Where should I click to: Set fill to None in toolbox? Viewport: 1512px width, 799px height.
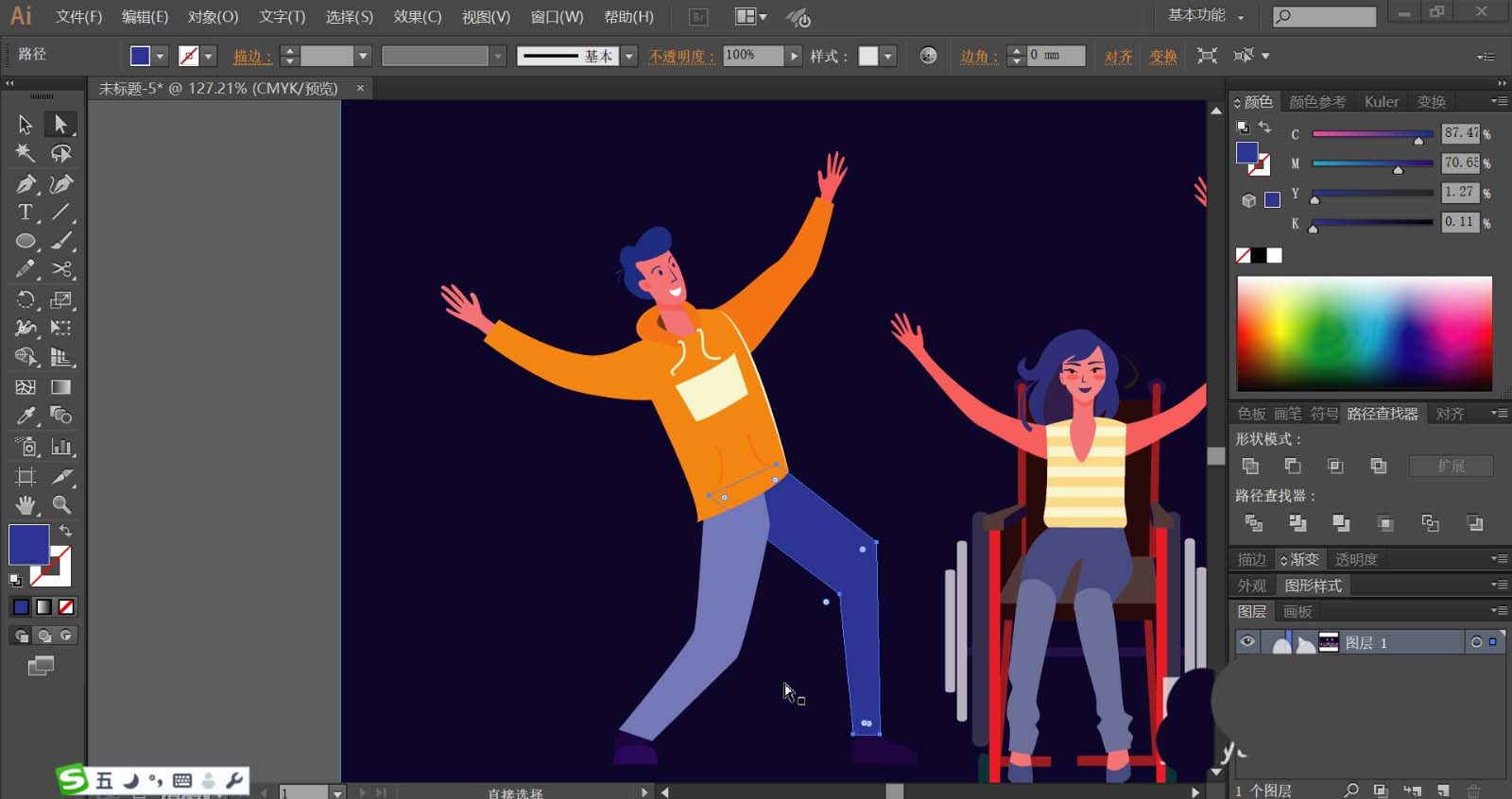(x=66, y=607)
